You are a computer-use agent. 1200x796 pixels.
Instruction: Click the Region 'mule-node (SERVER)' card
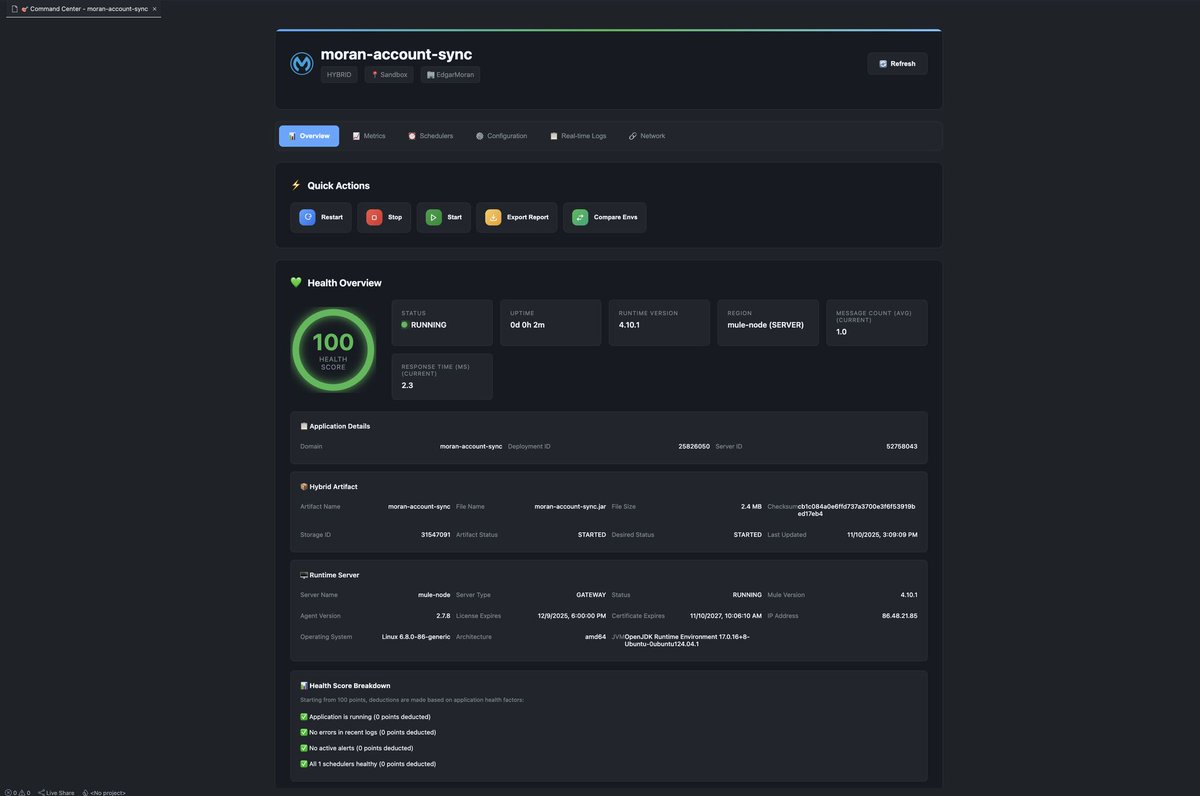pyautogui.click(x=768, y=323)
